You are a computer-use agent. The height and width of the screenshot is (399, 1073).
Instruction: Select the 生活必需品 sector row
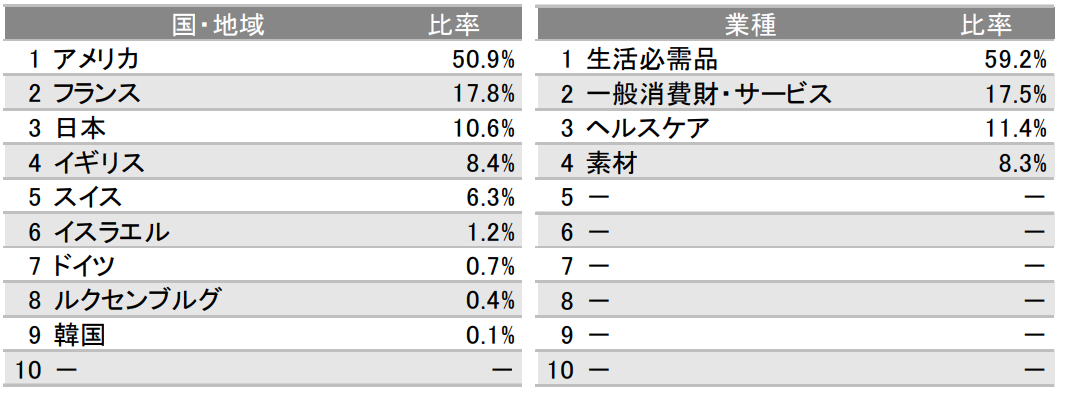coord(794,60)
